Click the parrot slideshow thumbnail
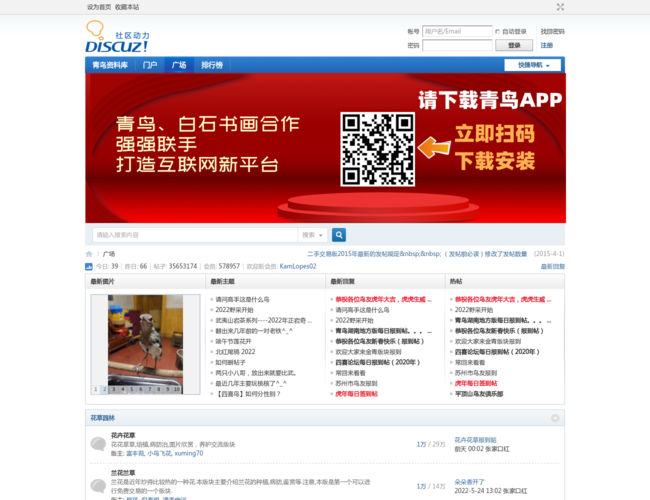 coord(138,338)
